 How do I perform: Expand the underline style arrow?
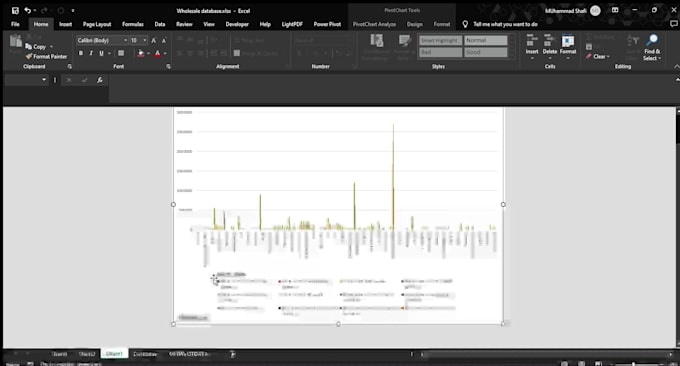point(109,53)
